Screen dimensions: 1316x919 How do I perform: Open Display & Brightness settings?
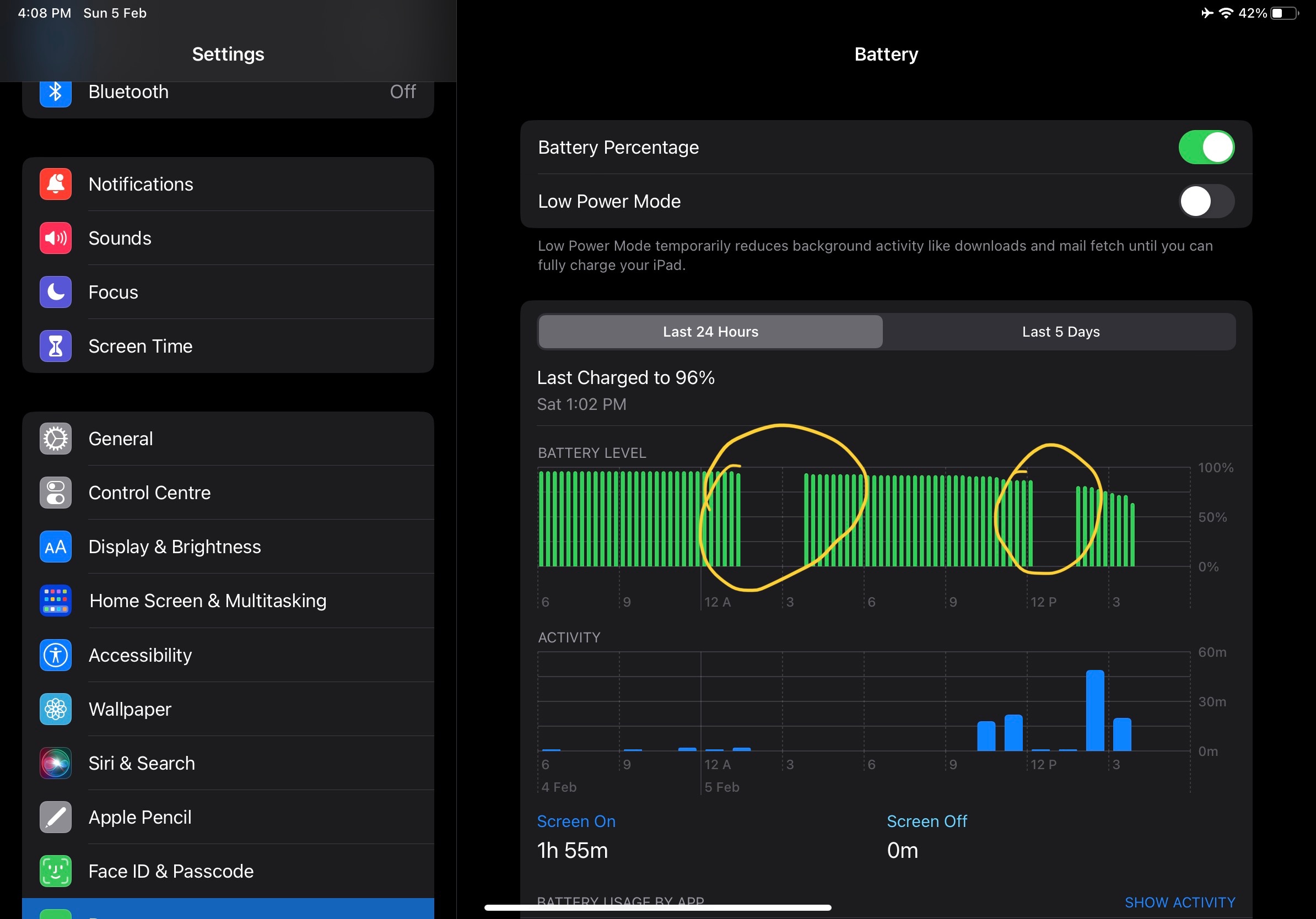point(175,547)
